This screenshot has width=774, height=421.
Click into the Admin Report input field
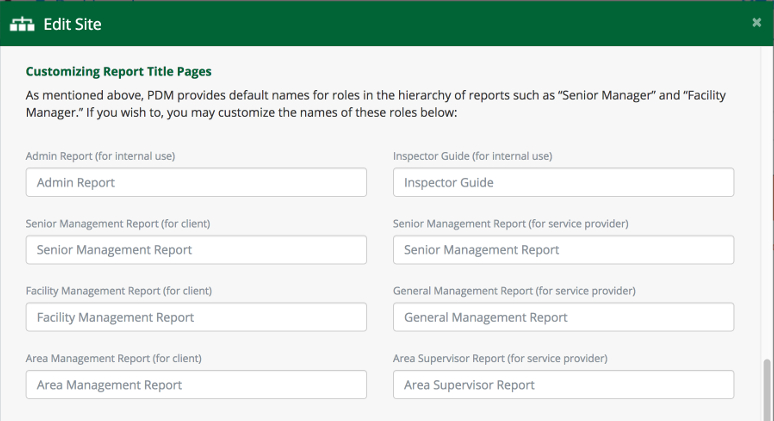point(196,182)
